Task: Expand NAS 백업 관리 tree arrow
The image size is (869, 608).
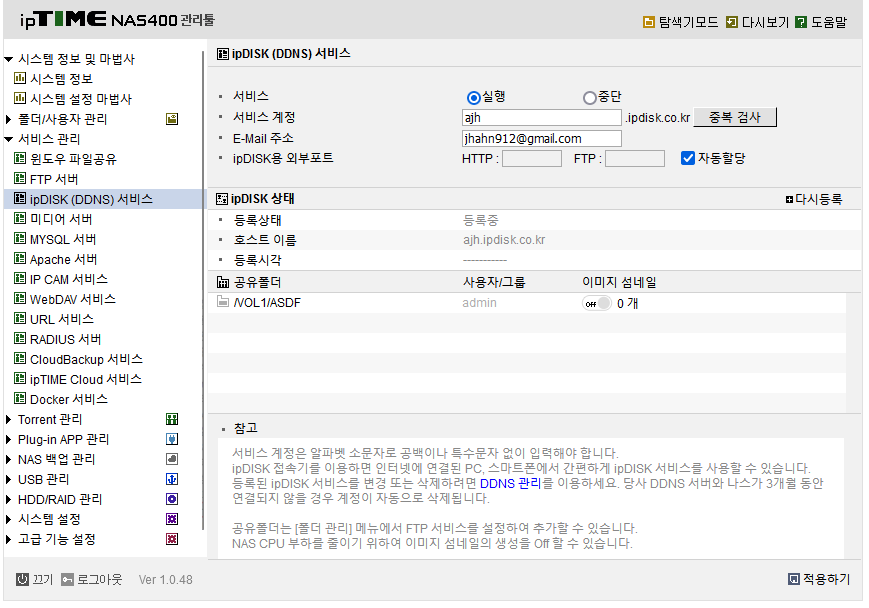Action: click(x=8, y=459)
